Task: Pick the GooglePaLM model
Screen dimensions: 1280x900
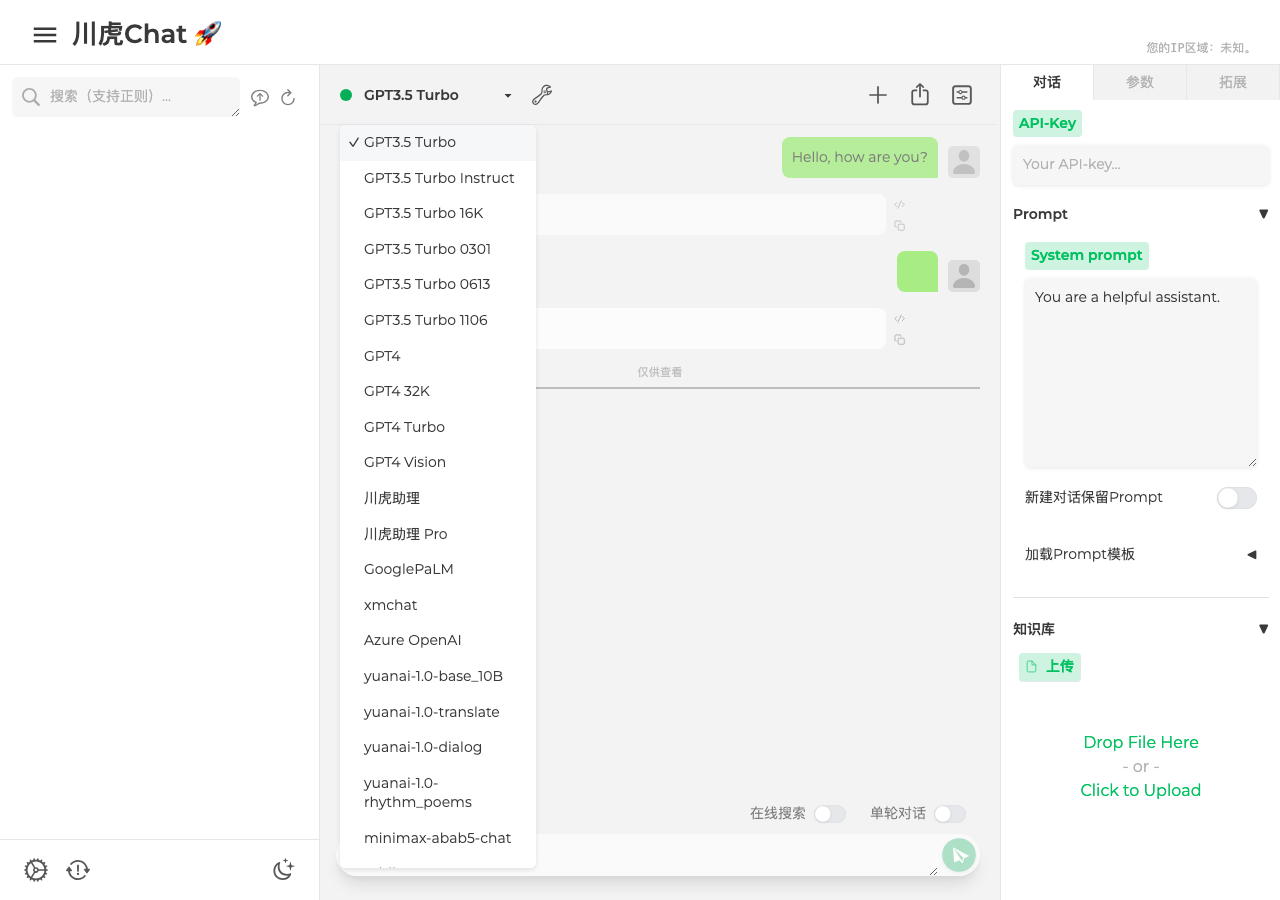Action: [438, 569]
